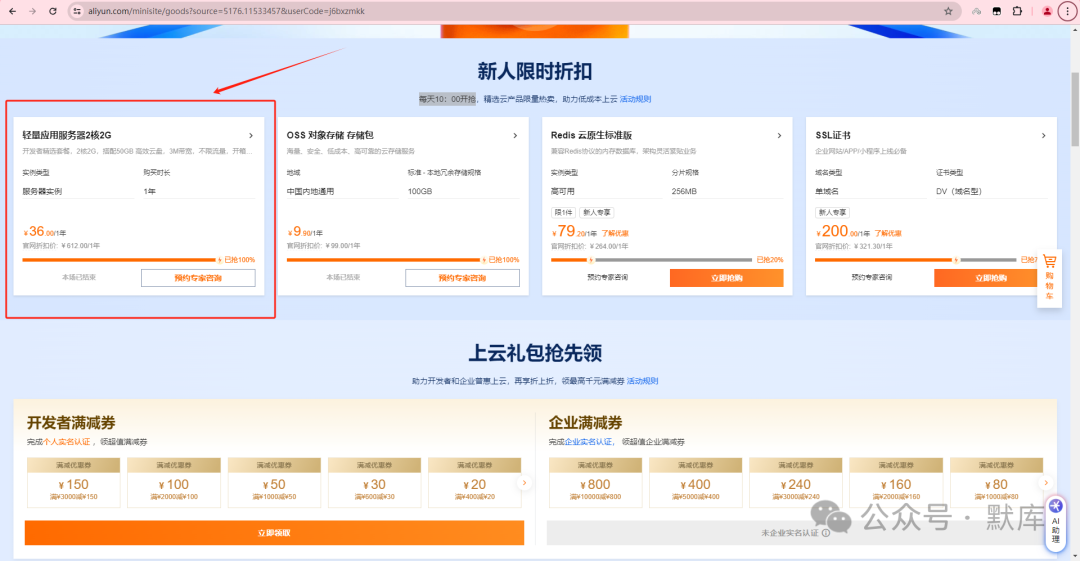Click the grey 未企业实名认证 button
The width and height of the screenshot is (1080, 561).
point(796,533)
